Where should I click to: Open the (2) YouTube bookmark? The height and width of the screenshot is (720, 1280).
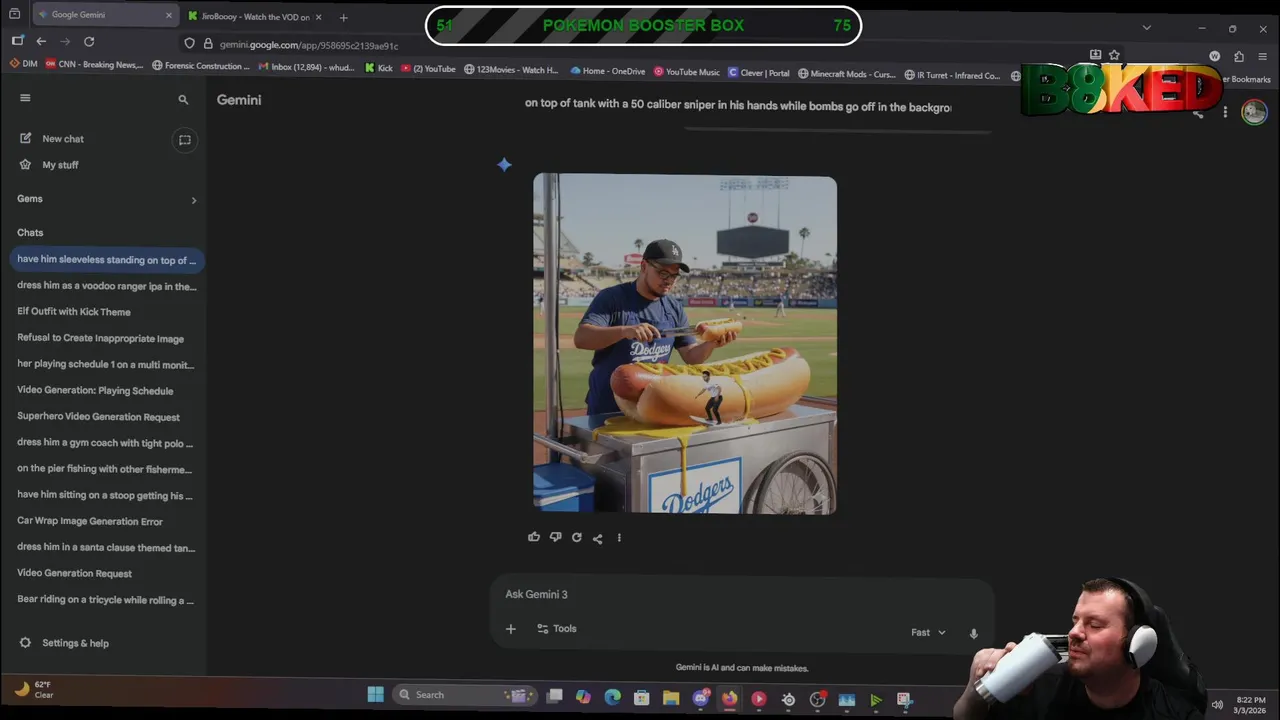click(x=428, y=69)
